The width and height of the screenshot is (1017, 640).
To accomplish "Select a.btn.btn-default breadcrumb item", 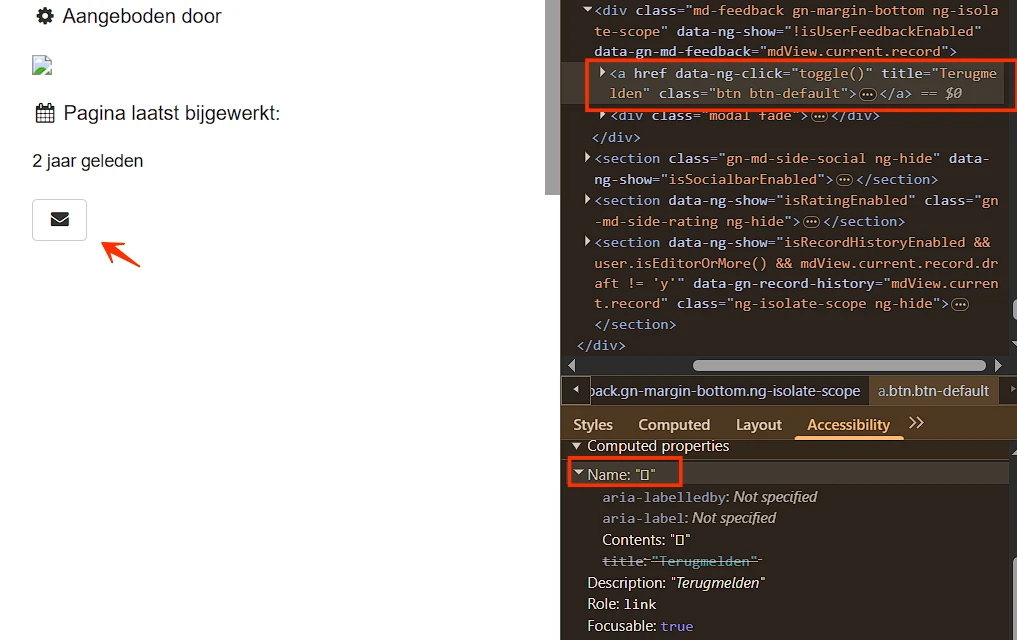I will [933, 391].
